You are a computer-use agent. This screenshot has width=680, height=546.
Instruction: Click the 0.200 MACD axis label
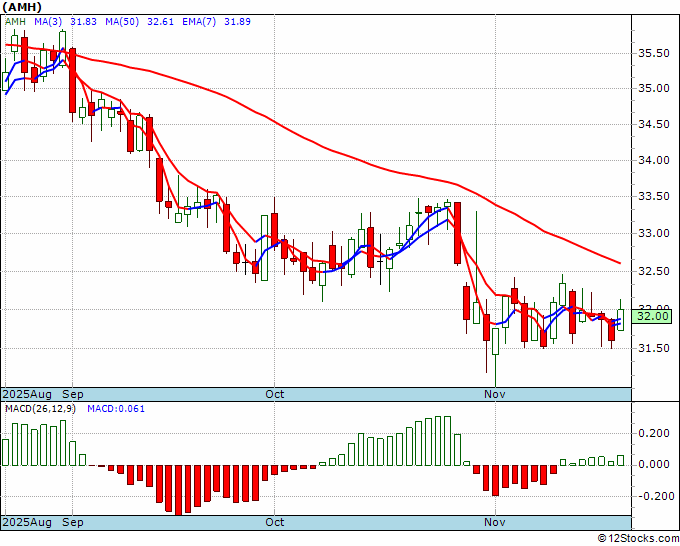654,433
